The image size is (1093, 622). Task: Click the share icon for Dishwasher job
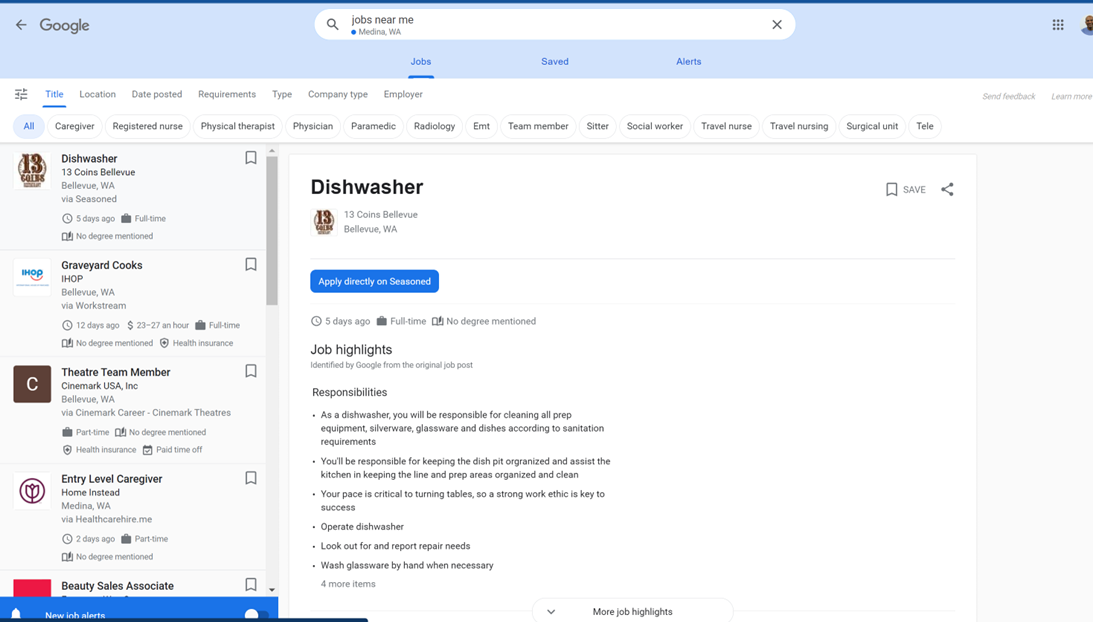[947, 189]
